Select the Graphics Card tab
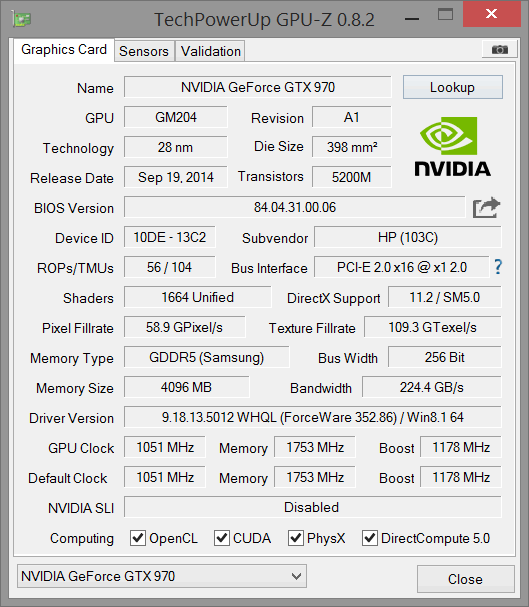Image resolution: width=529 pixels, height=607 pixels. click(64, 50)
